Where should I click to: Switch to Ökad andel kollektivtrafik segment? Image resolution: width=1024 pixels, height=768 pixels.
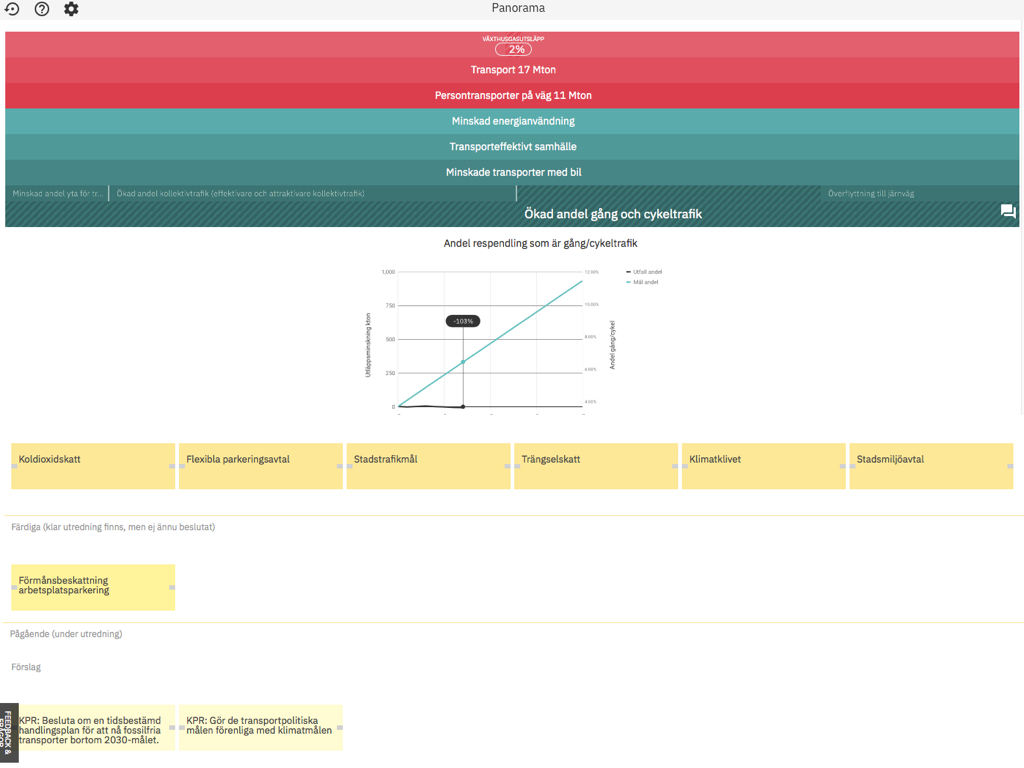(x=240, y=193)
